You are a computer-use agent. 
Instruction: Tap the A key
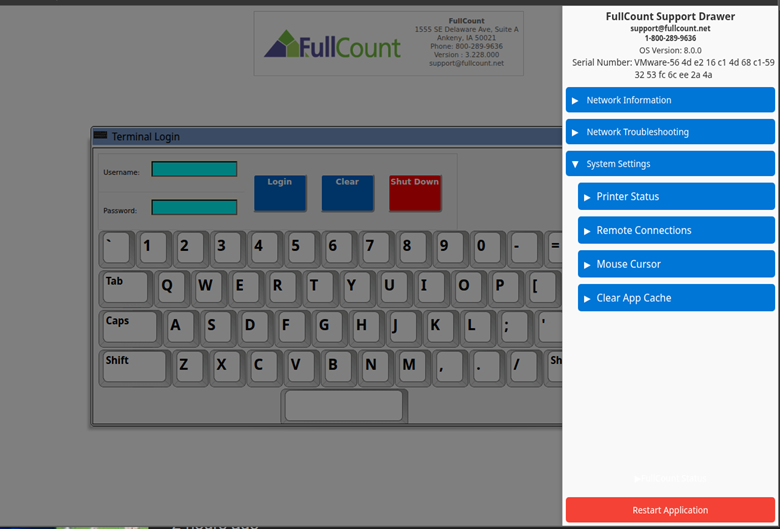[181, 328]
